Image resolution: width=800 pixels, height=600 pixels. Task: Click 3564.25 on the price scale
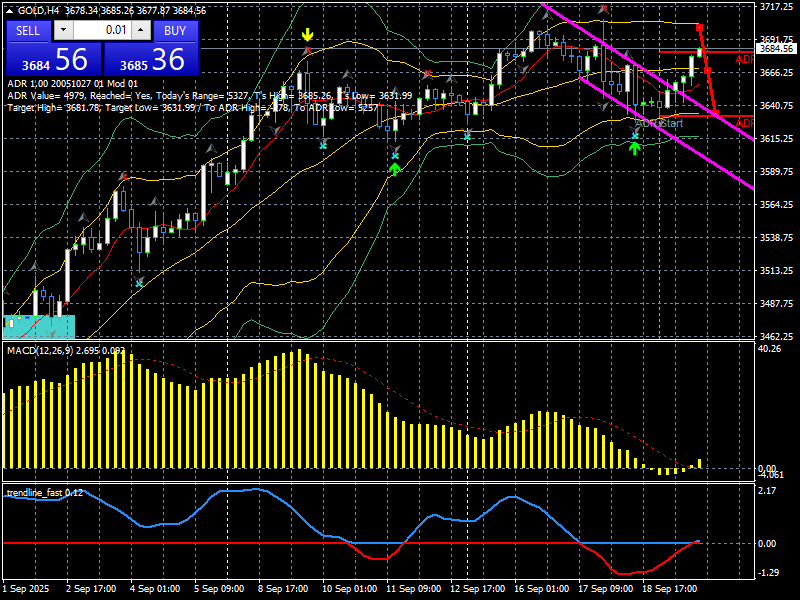tap(776, 205)
